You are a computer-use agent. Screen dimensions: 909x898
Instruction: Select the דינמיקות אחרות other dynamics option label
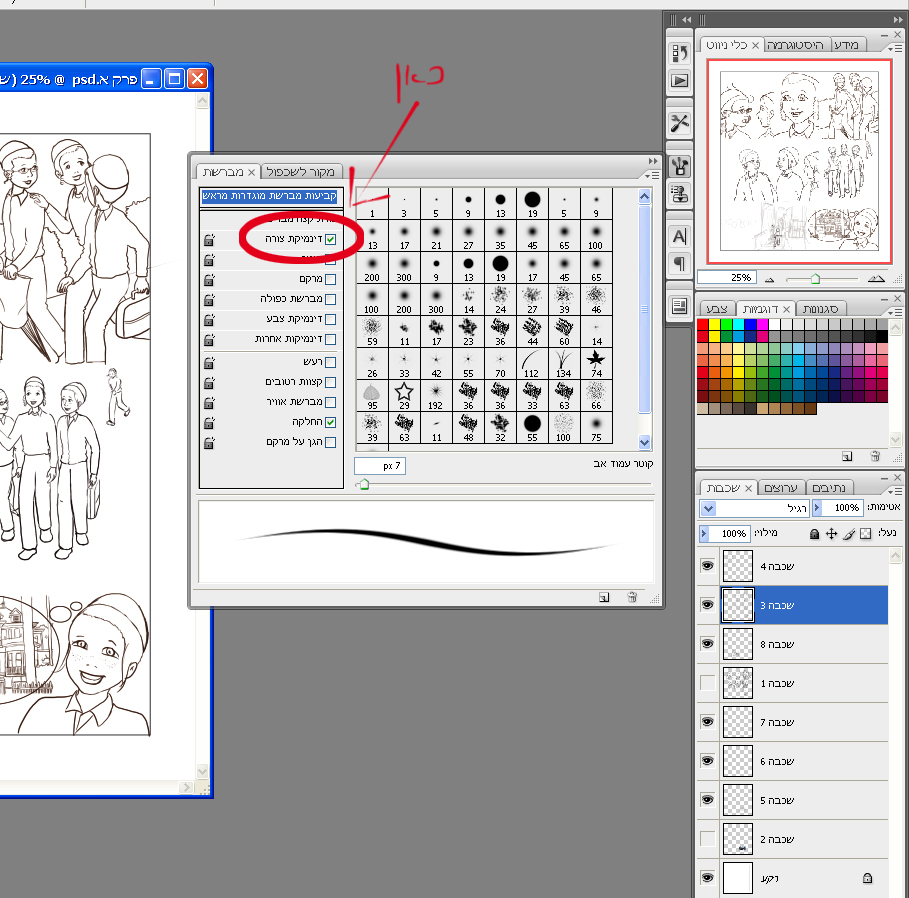coord(288,339)
